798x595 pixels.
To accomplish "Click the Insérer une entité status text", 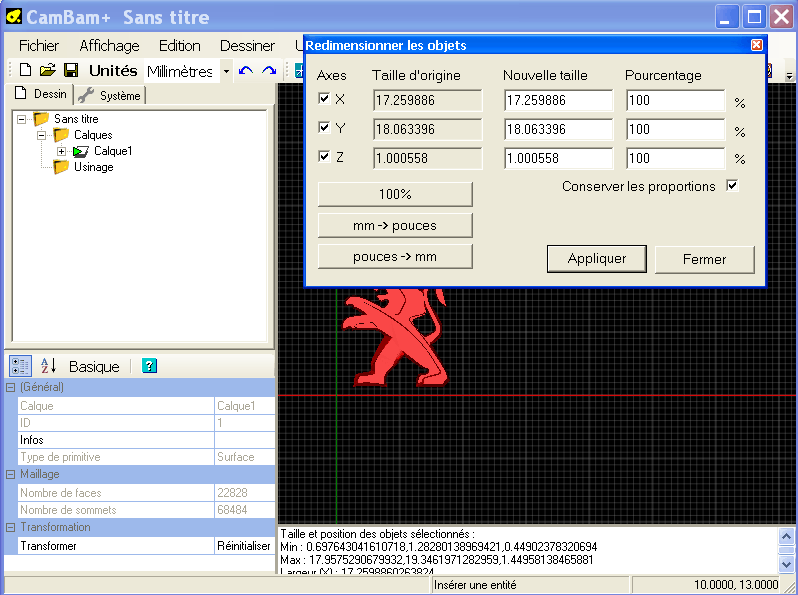I will [475, 585].
